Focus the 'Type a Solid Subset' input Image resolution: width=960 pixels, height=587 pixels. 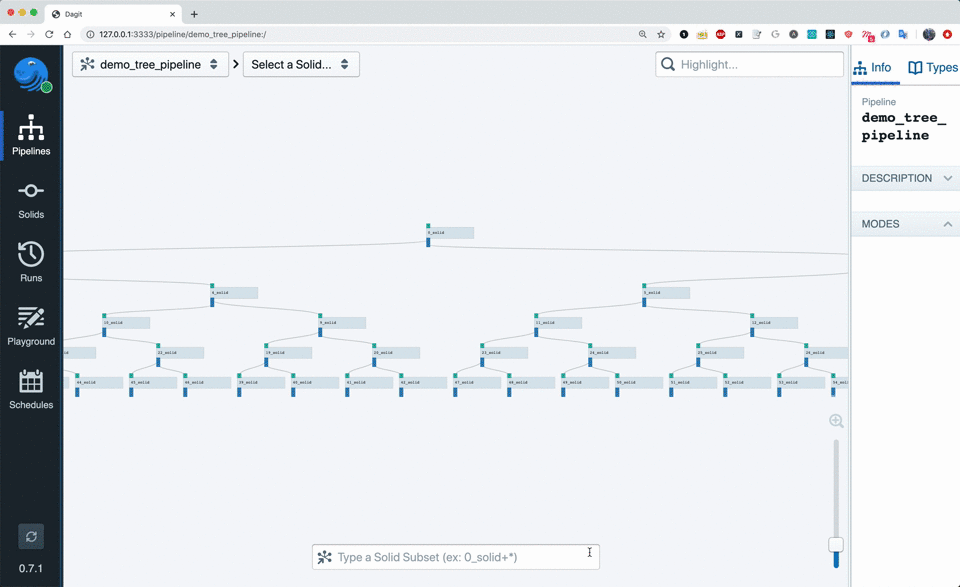click(456, 557)
